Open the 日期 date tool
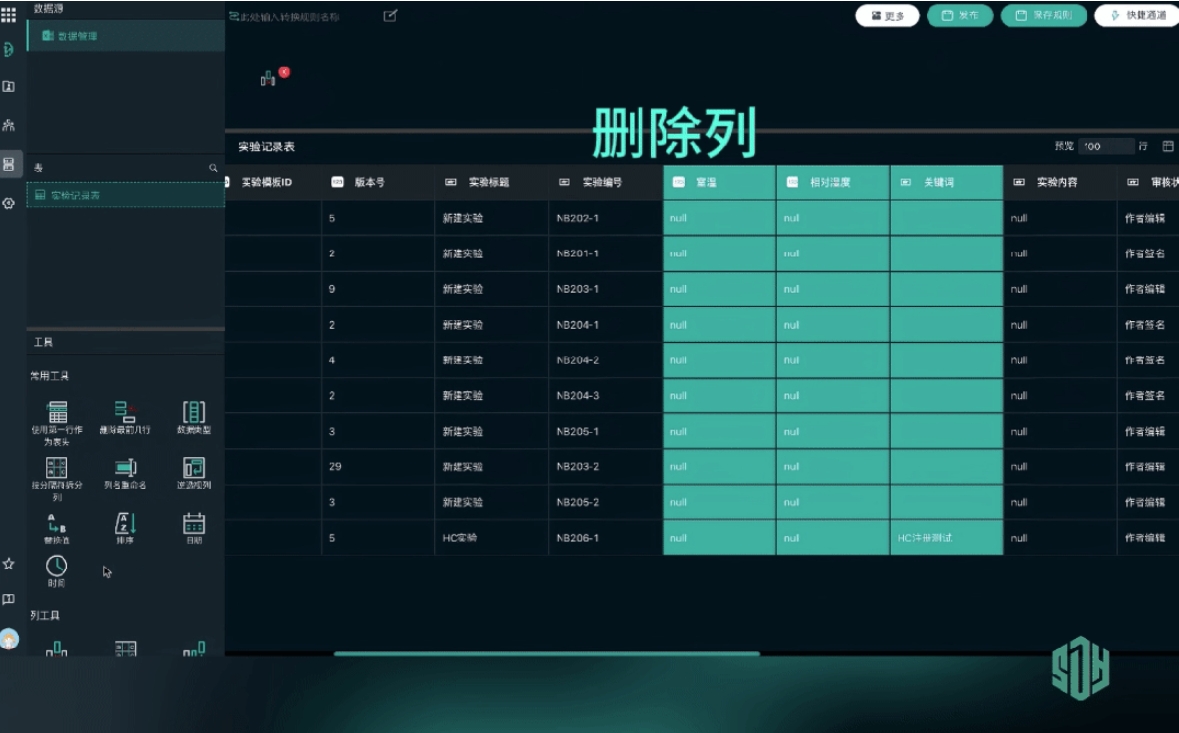Viewport: 1179px width, 733px height. [x=194, y=526]
